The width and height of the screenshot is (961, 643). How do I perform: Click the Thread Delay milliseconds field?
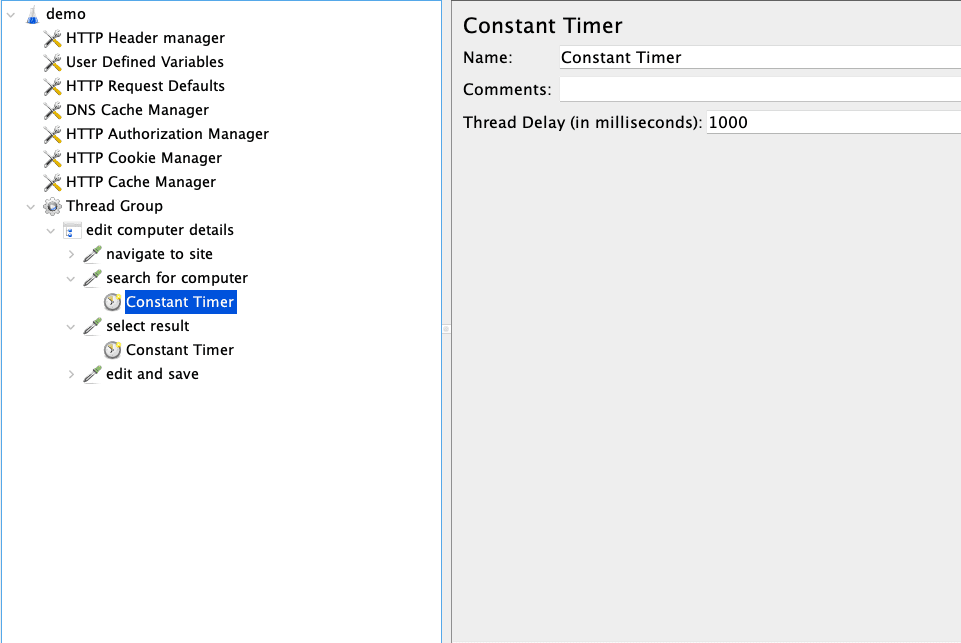click(834, 122)
